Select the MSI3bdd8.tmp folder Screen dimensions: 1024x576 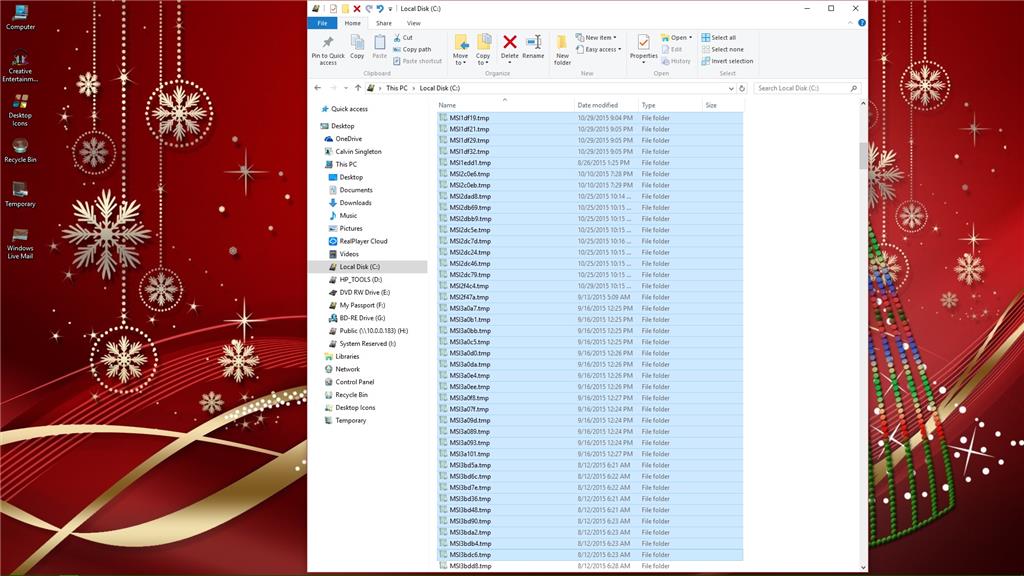(x=590, y=566)
